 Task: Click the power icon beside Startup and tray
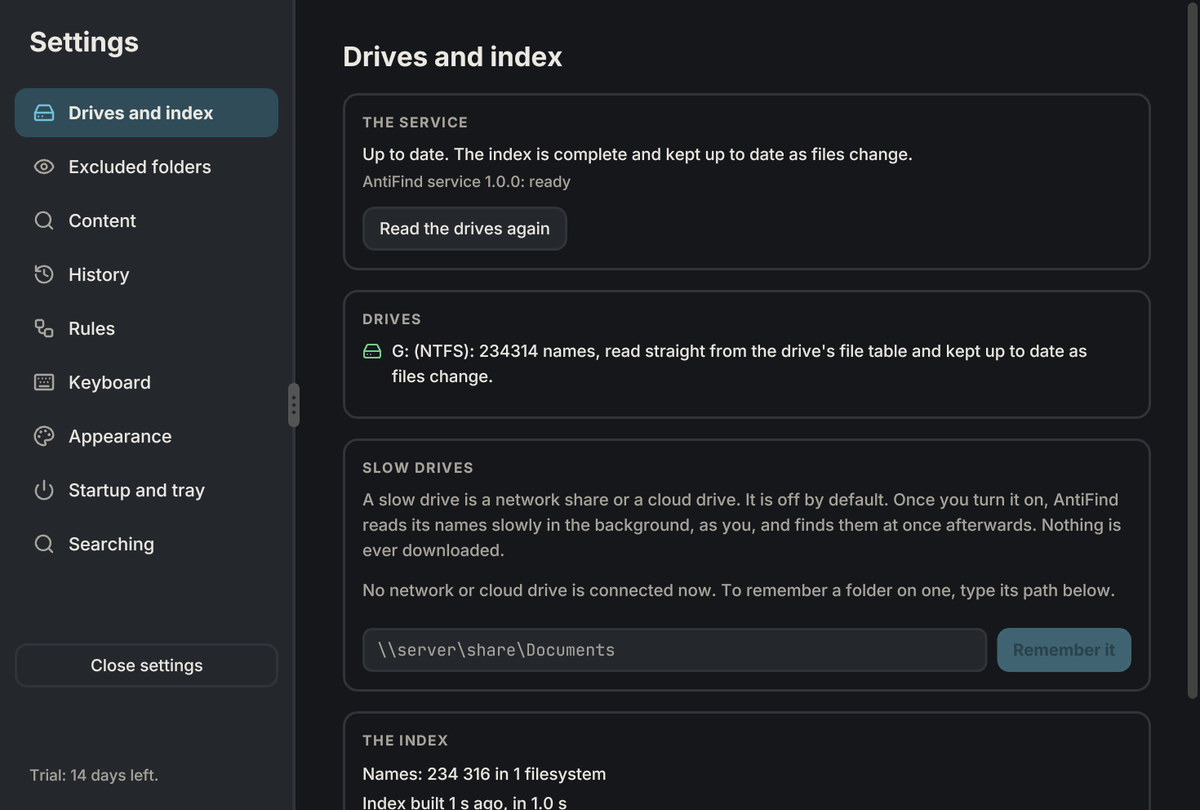click(x=44, y=490)
